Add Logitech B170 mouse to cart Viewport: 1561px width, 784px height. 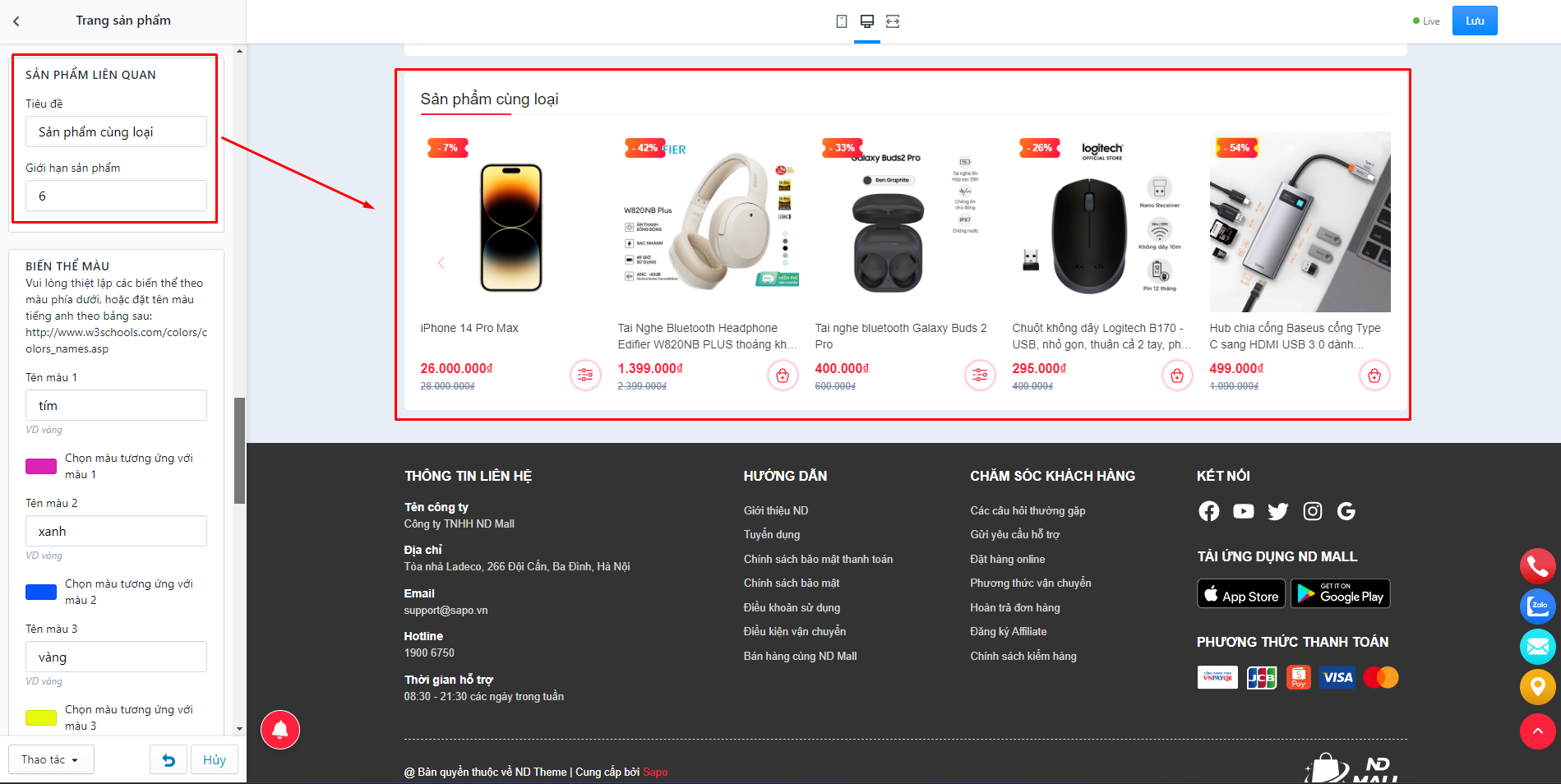[x=1177, y=376]
